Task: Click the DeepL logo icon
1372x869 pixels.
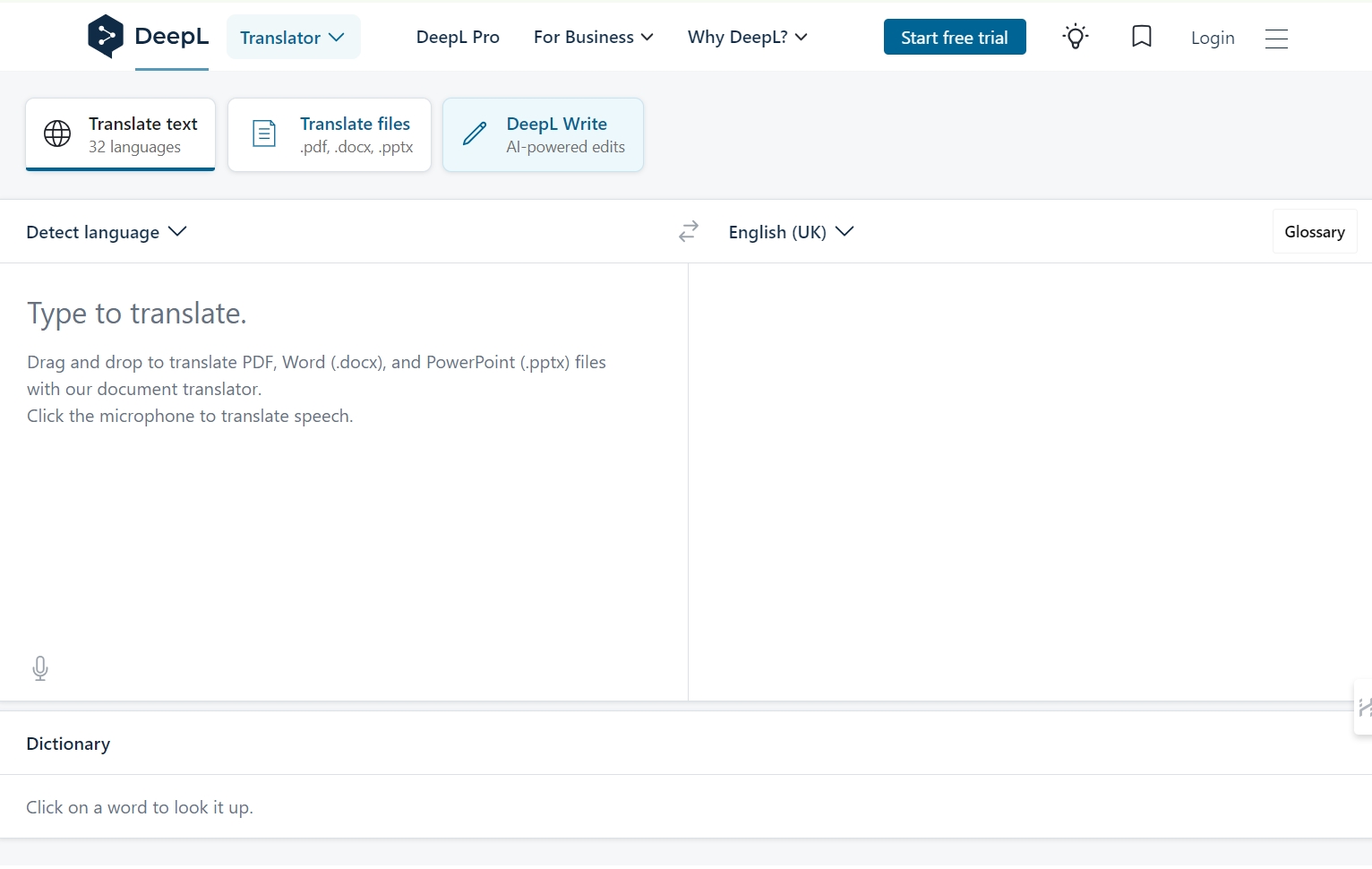Action: click(x=106, y=37)
